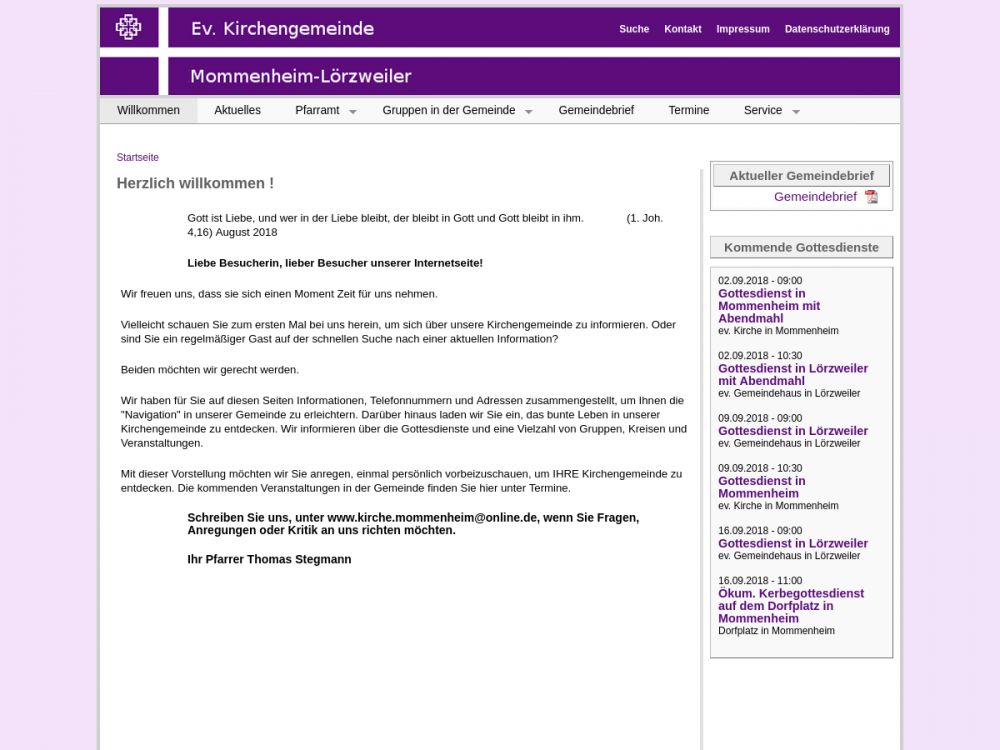
Task: Click the Kommende Gottesdienste panel header
Action: point(801,247)
